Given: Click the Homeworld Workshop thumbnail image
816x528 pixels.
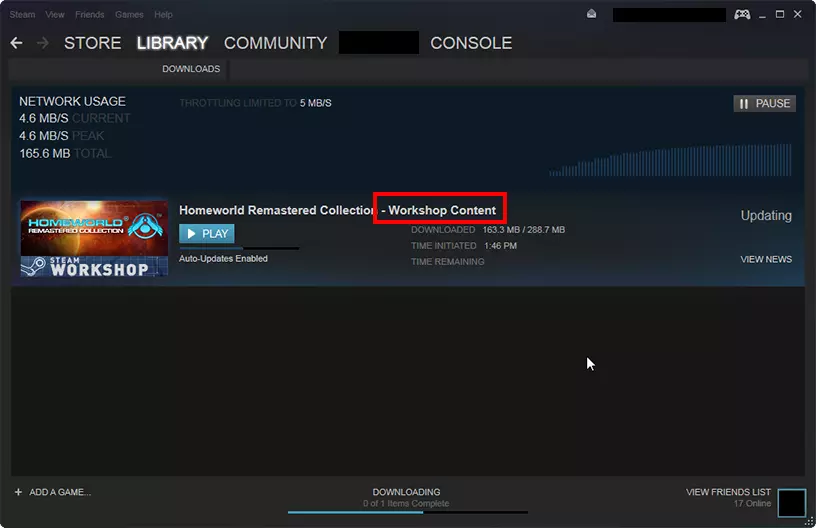Looking at the screenshot, I should (94, 239).
